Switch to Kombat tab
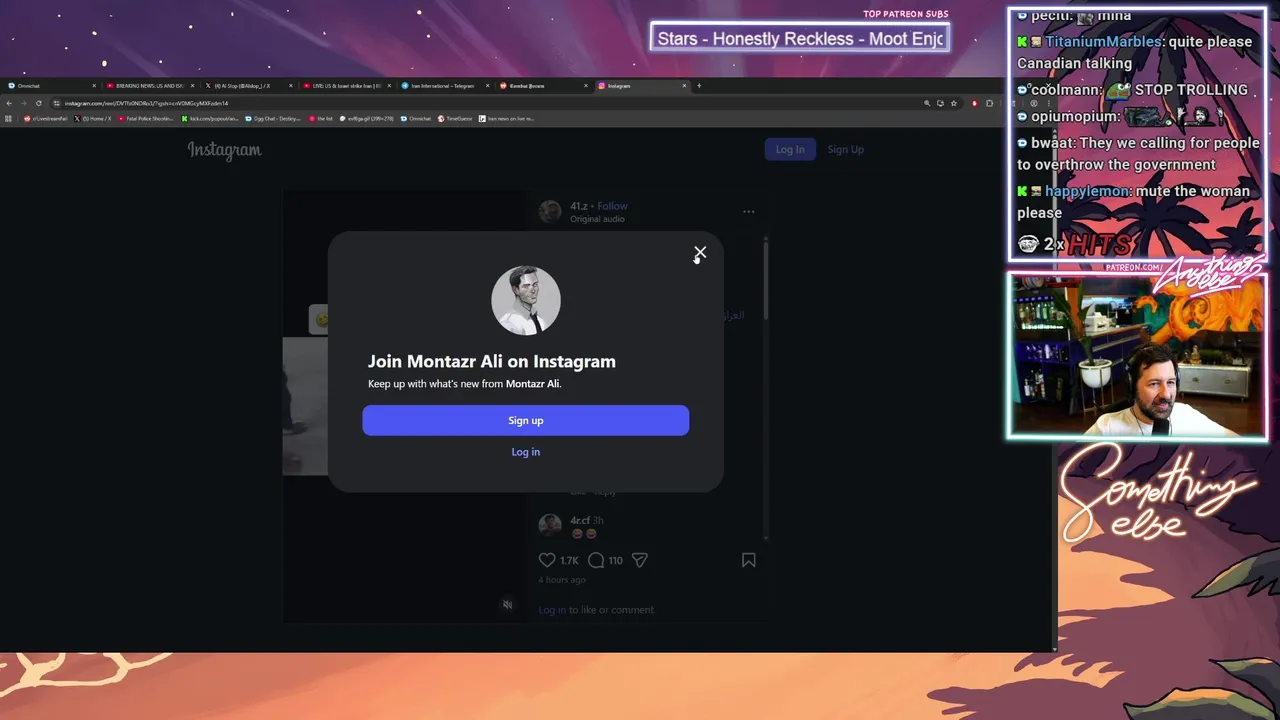Viewport: 1280px width, 720px height. 543,86
